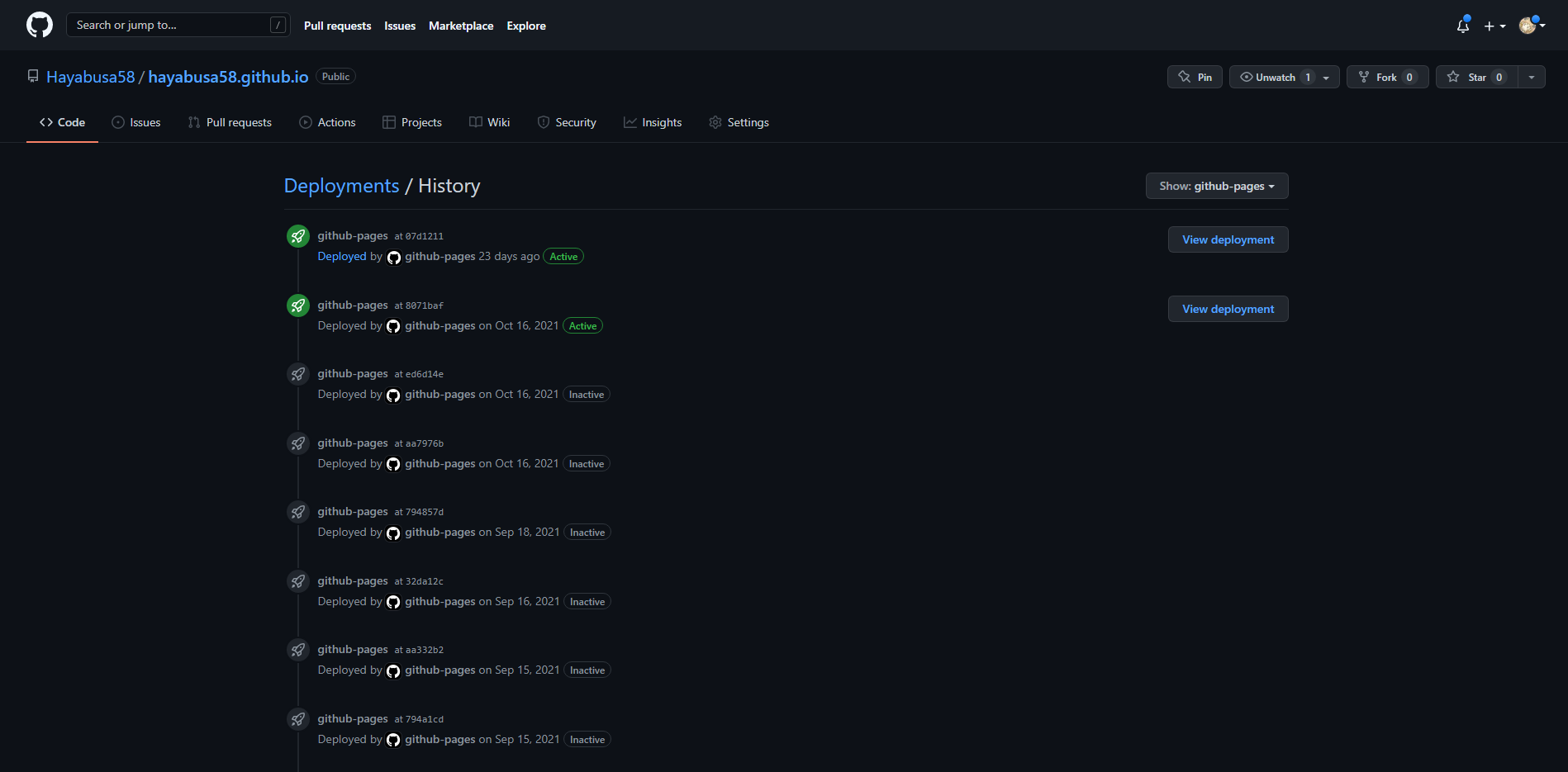Click rocket icon for deployment 07d1211

click(x=298, y=236)
